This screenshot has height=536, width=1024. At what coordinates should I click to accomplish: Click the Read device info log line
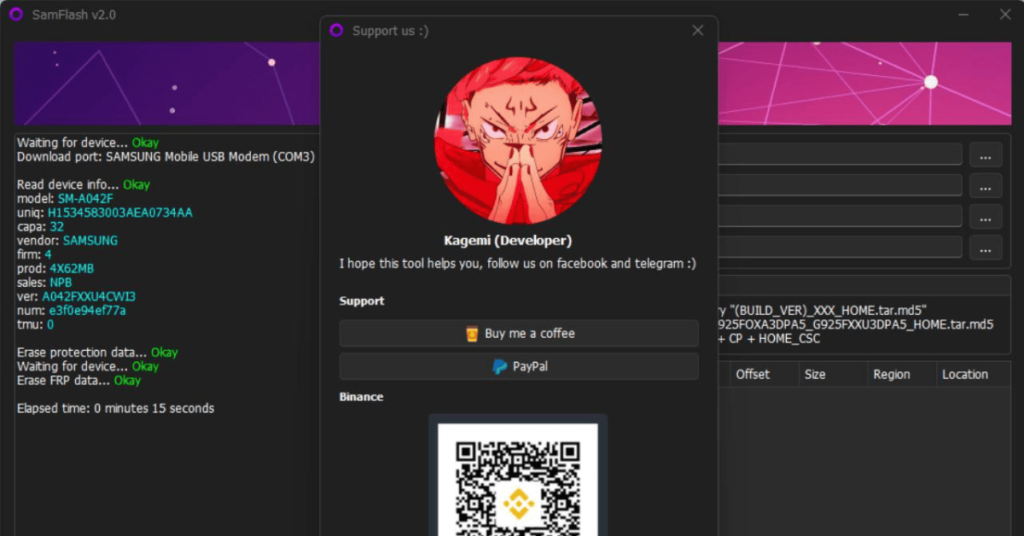click(84, 185)
